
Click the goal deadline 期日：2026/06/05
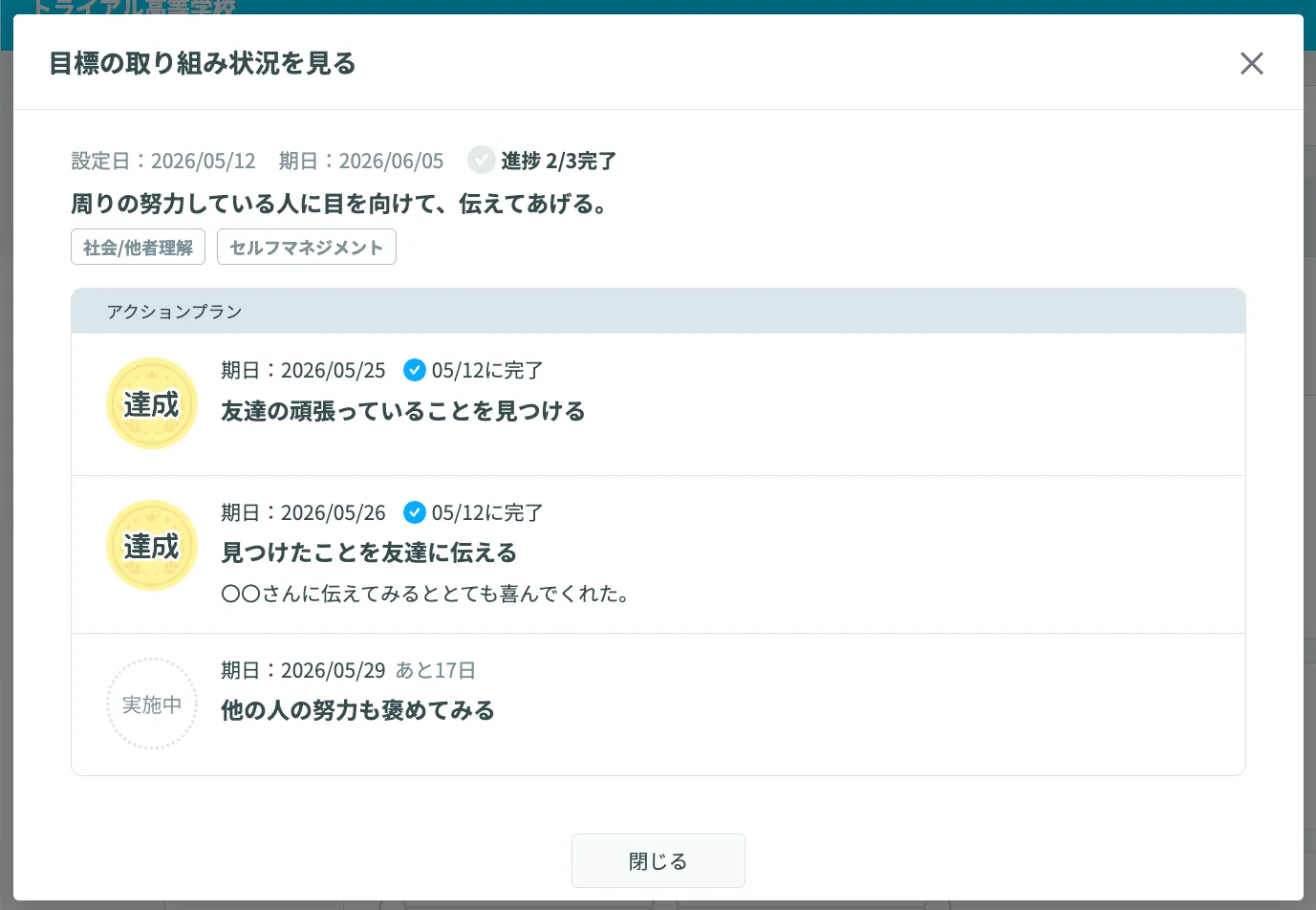(361, 161)
